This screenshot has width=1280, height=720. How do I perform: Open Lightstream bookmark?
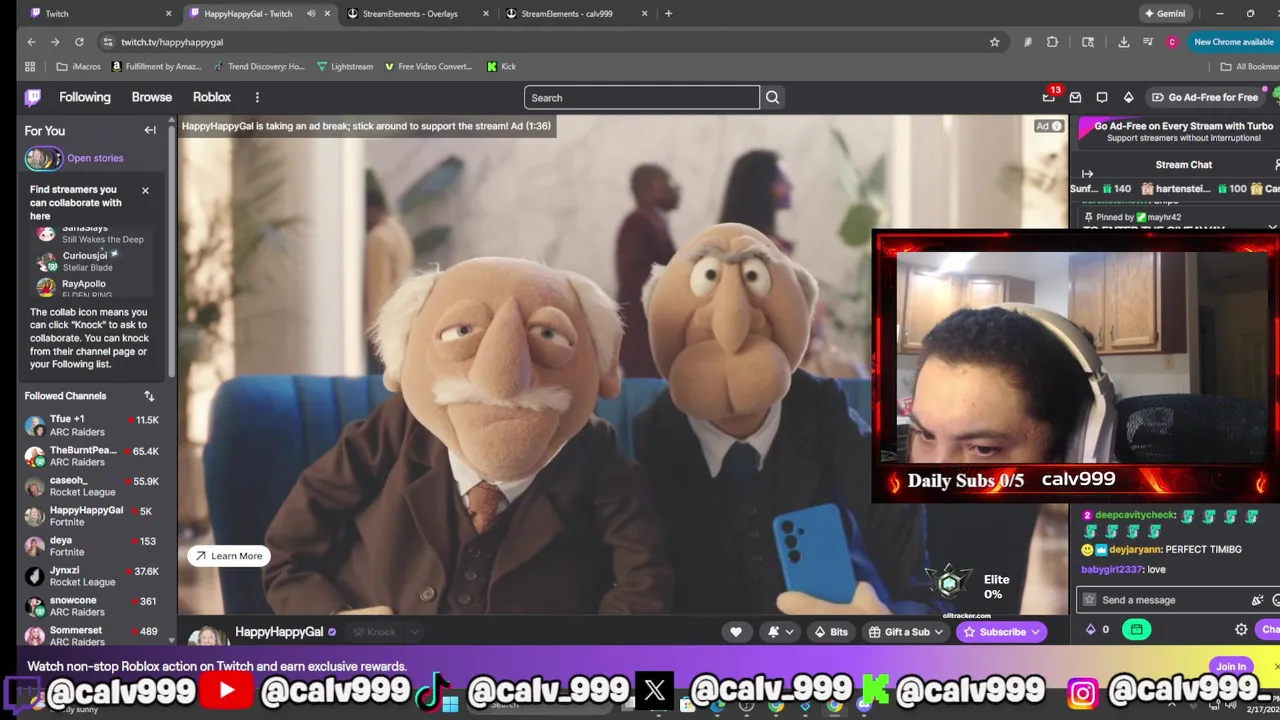pyautogui.click(x=345, y=67)
